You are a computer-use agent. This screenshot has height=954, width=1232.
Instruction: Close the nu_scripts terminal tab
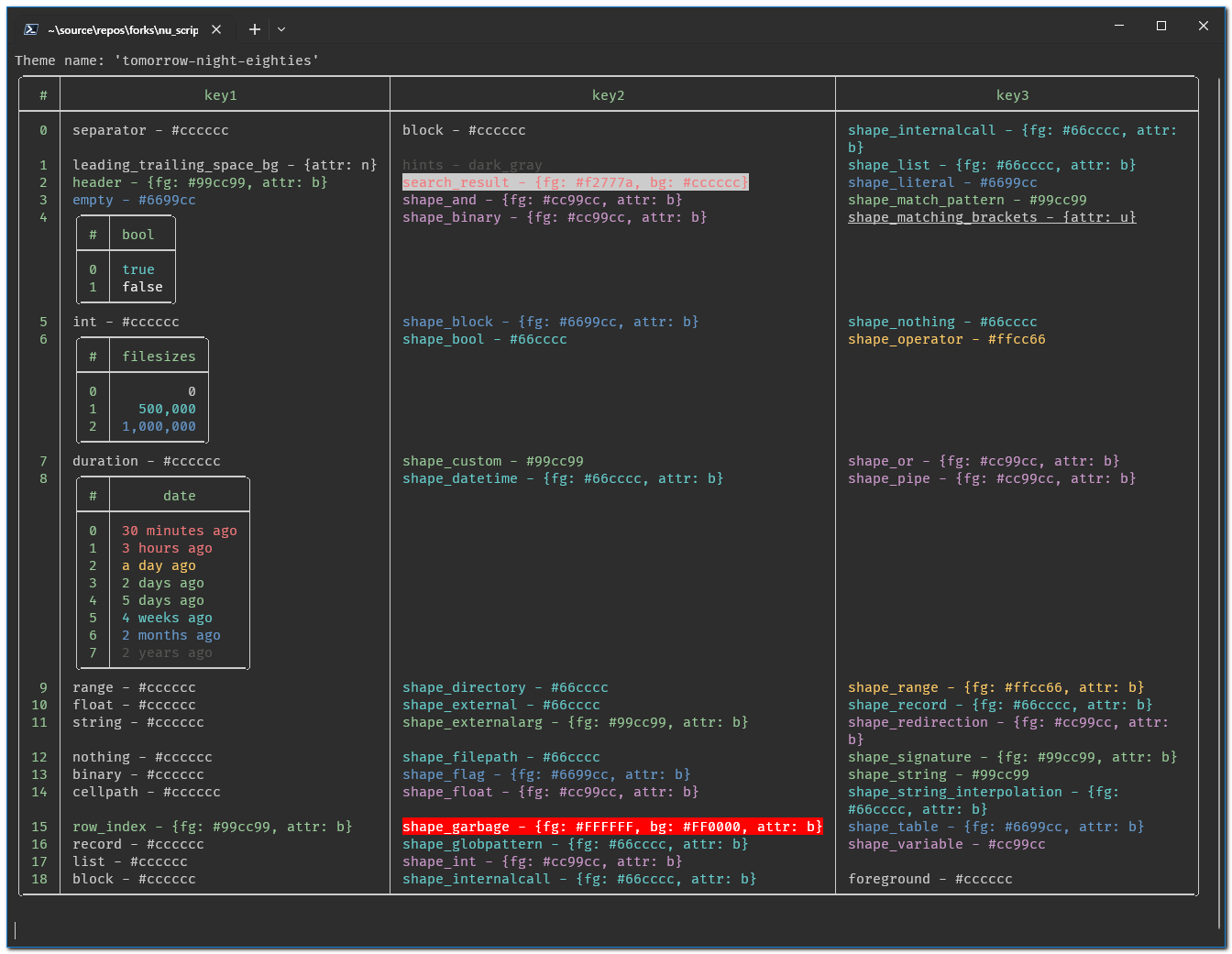[216, 29]
